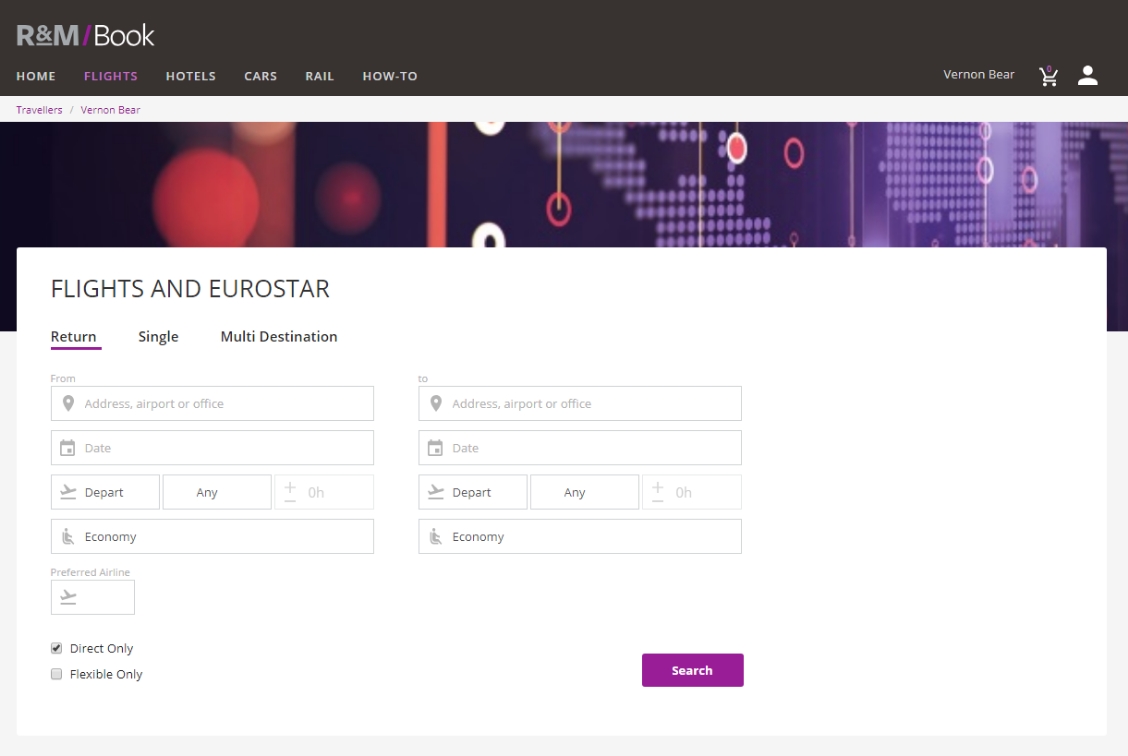Screen dimensions: 1128x756
Task: Open the outbound Any time dropdown
Action: coord(217,492)
